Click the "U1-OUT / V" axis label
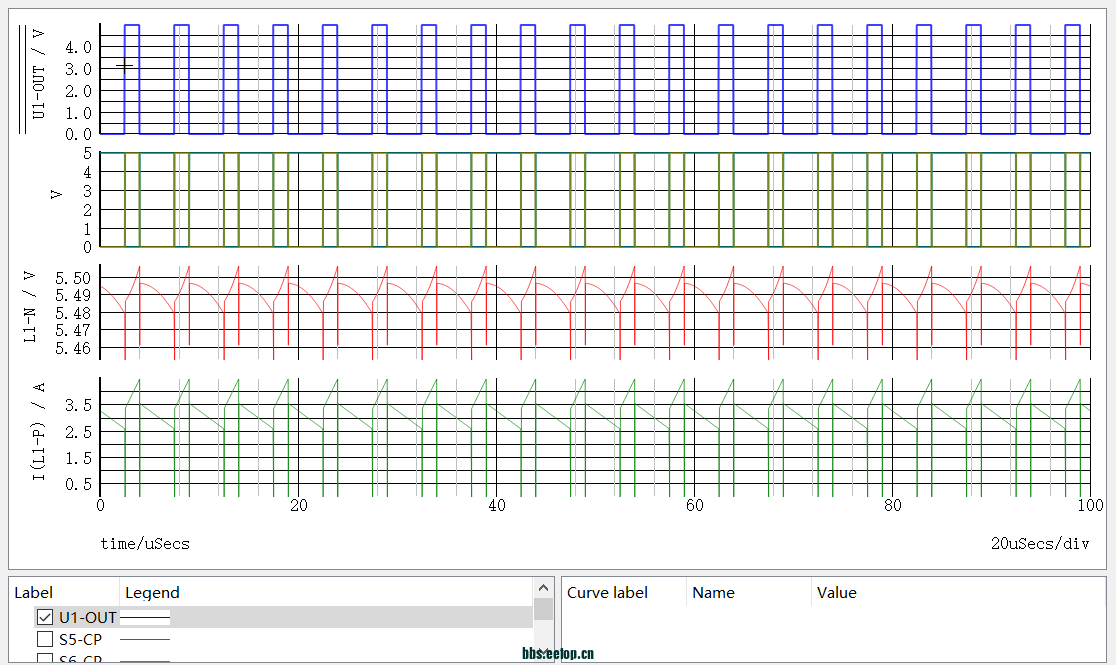 pos(38,74)
